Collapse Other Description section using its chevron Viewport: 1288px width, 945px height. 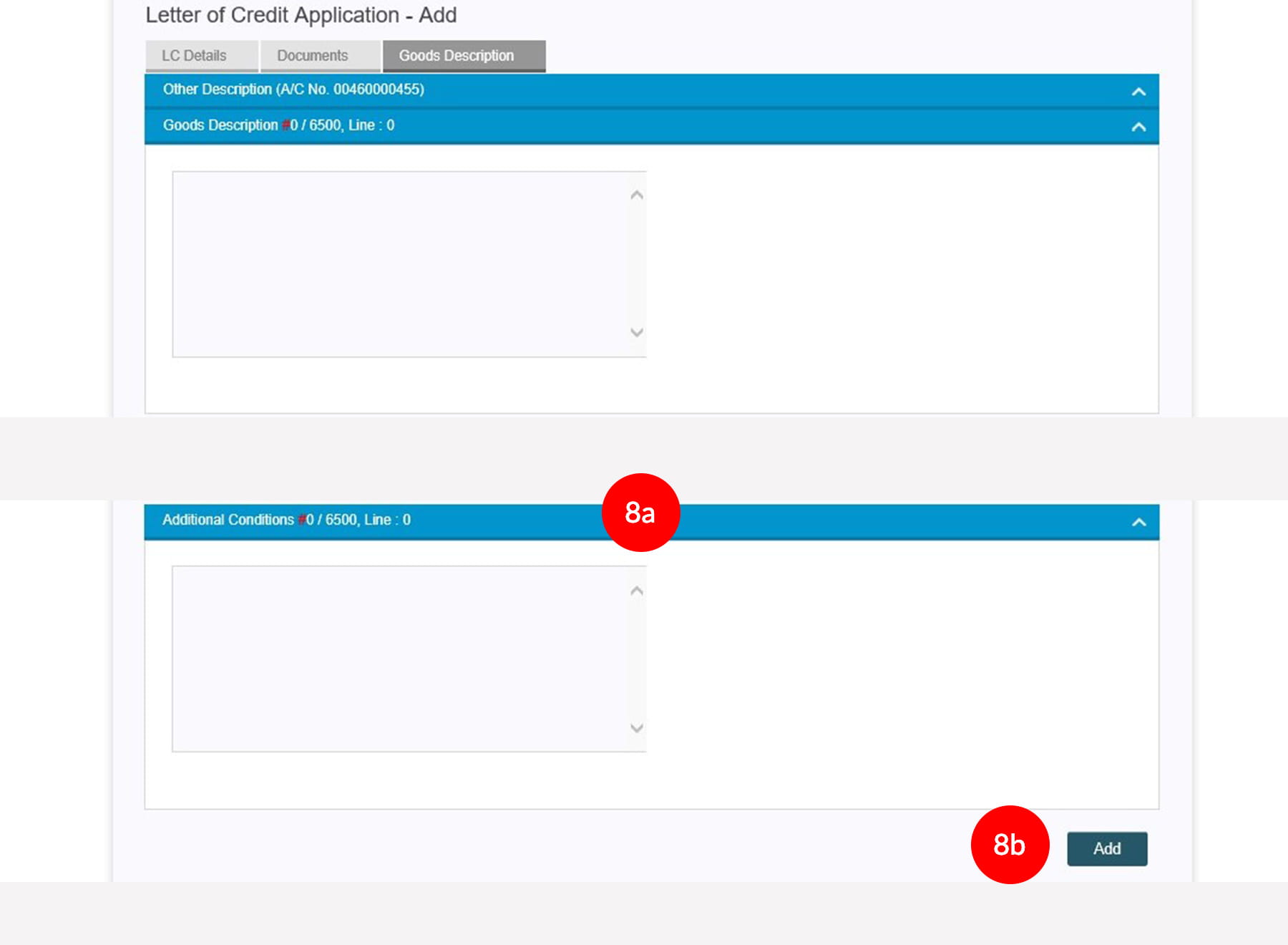(x=1138, y=92)
